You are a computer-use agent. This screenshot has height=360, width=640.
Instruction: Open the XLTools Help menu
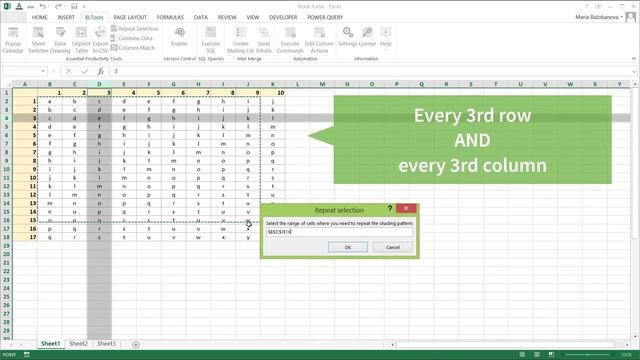click(x=386, y=39)
